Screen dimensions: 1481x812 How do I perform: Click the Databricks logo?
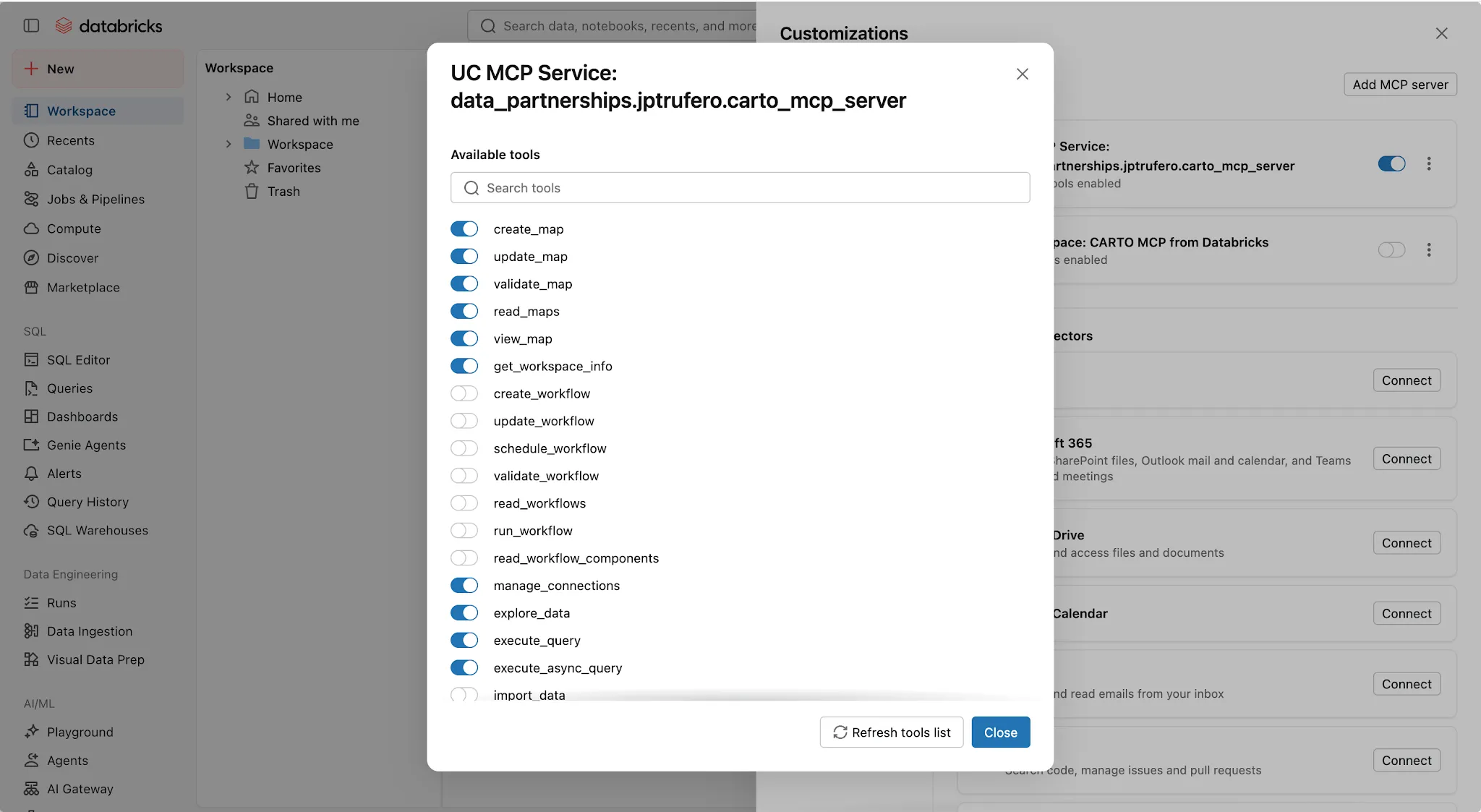click(x=109, y=26)
